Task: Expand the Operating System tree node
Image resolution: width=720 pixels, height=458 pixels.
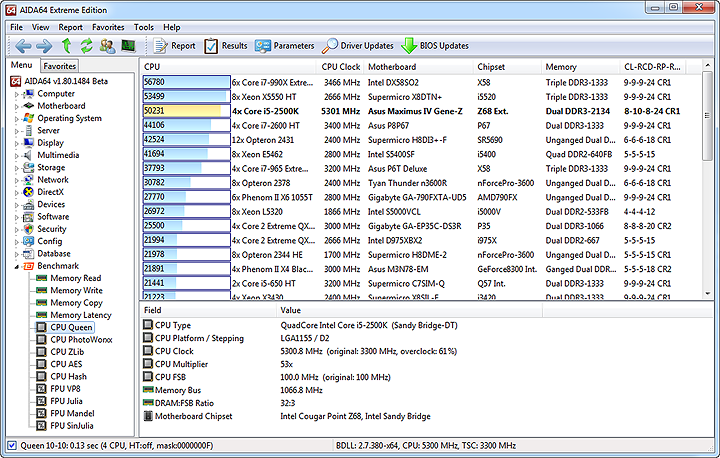Action: coord(17,119)
